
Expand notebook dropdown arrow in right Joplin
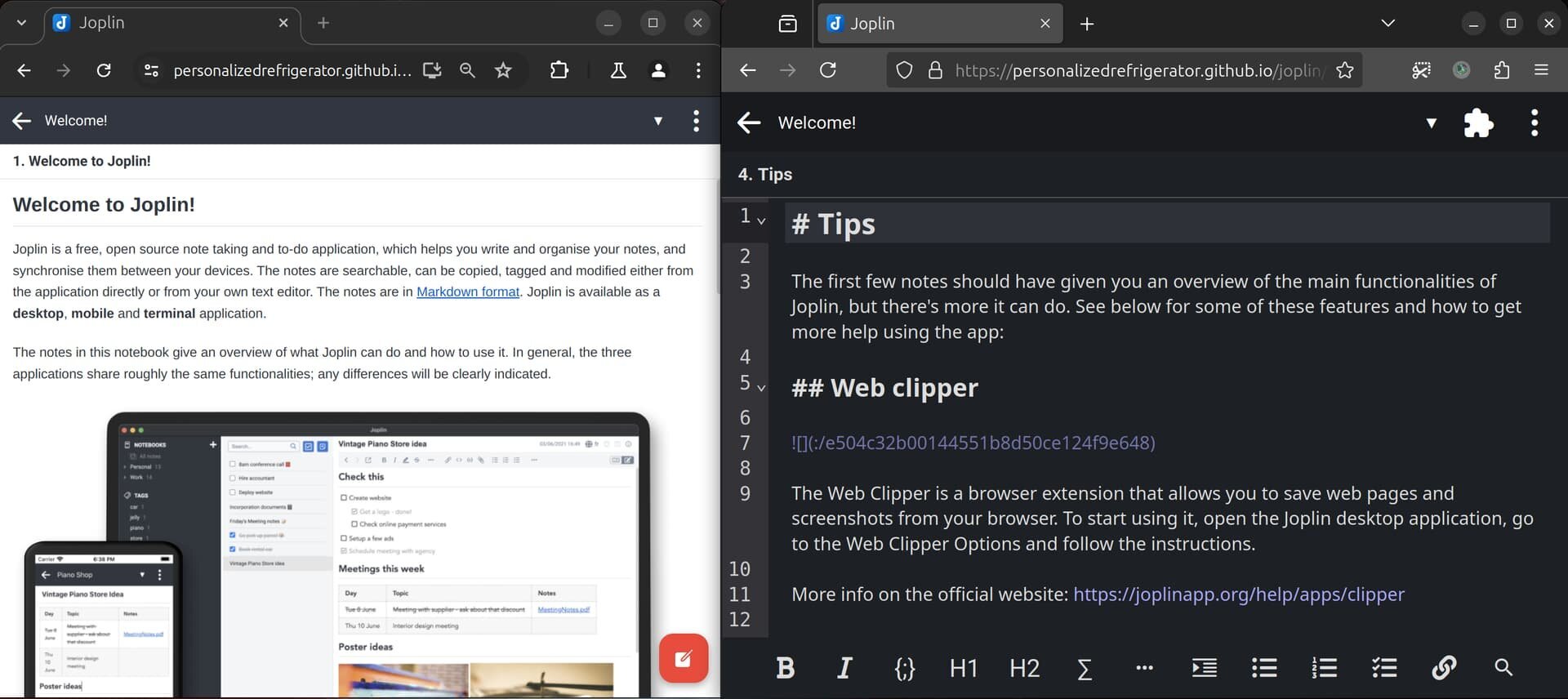(x=1431, y=122)
